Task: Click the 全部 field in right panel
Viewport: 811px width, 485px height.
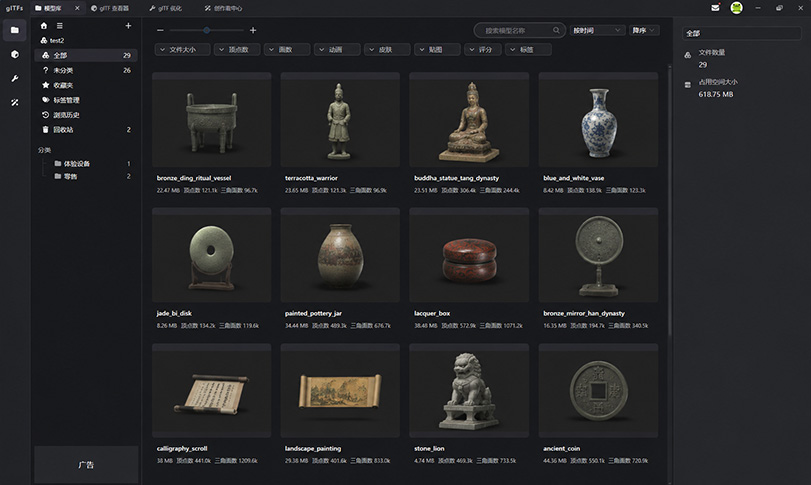Action: tap(742, 33)
